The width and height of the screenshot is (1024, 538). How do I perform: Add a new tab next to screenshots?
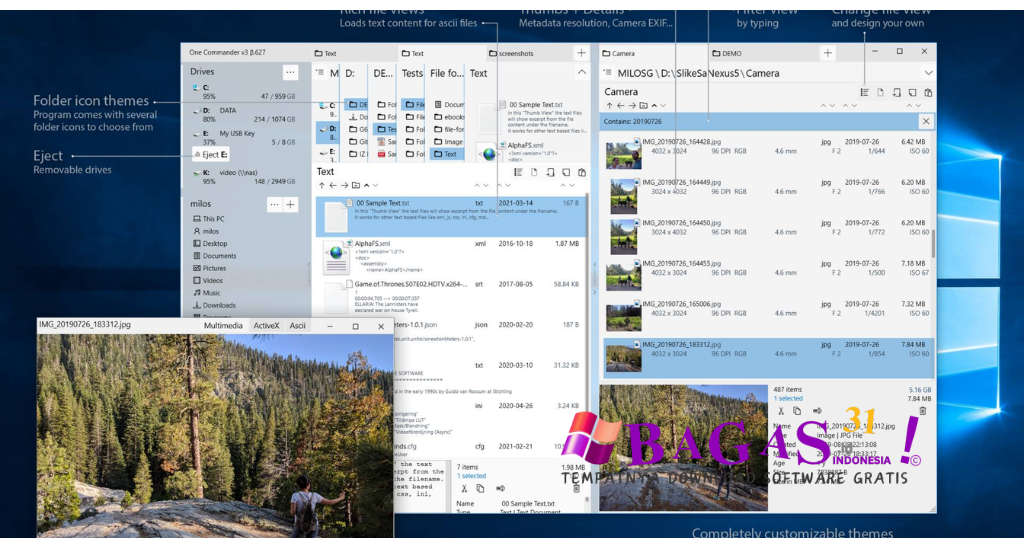[581, 53]
